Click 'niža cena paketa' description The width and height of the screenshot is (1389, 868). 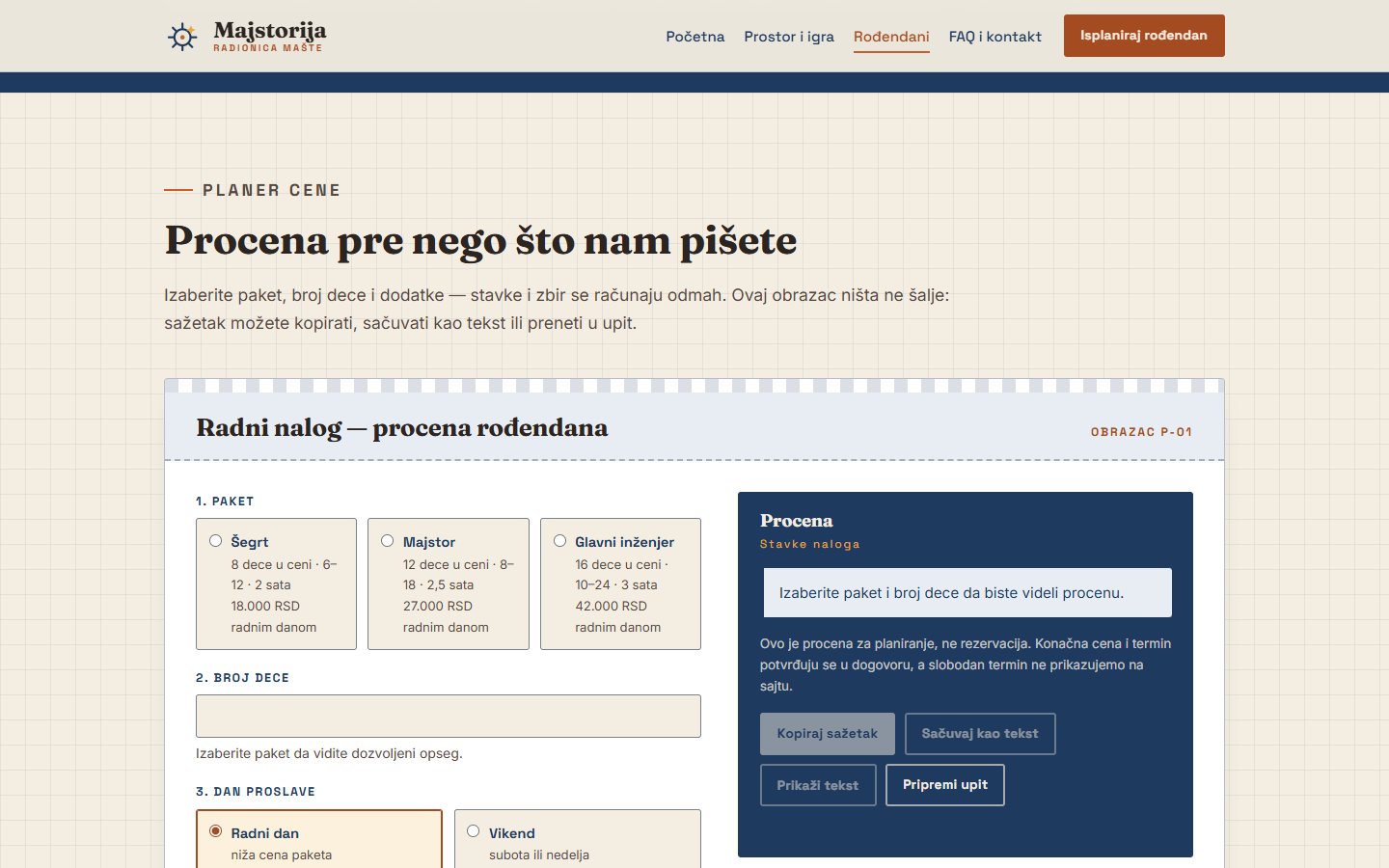282,854
